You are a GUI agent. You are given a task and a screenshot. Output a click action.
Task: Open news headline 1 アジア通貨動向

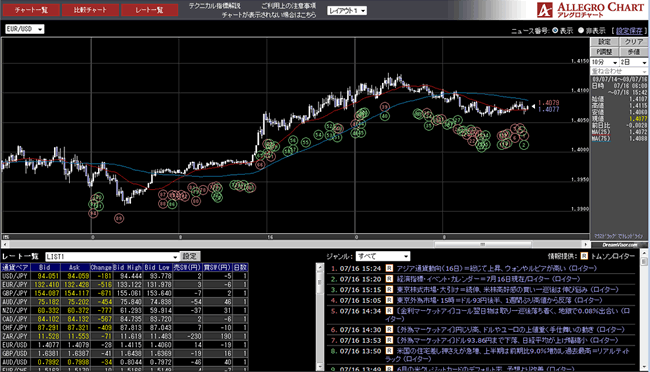pos(497,268)
